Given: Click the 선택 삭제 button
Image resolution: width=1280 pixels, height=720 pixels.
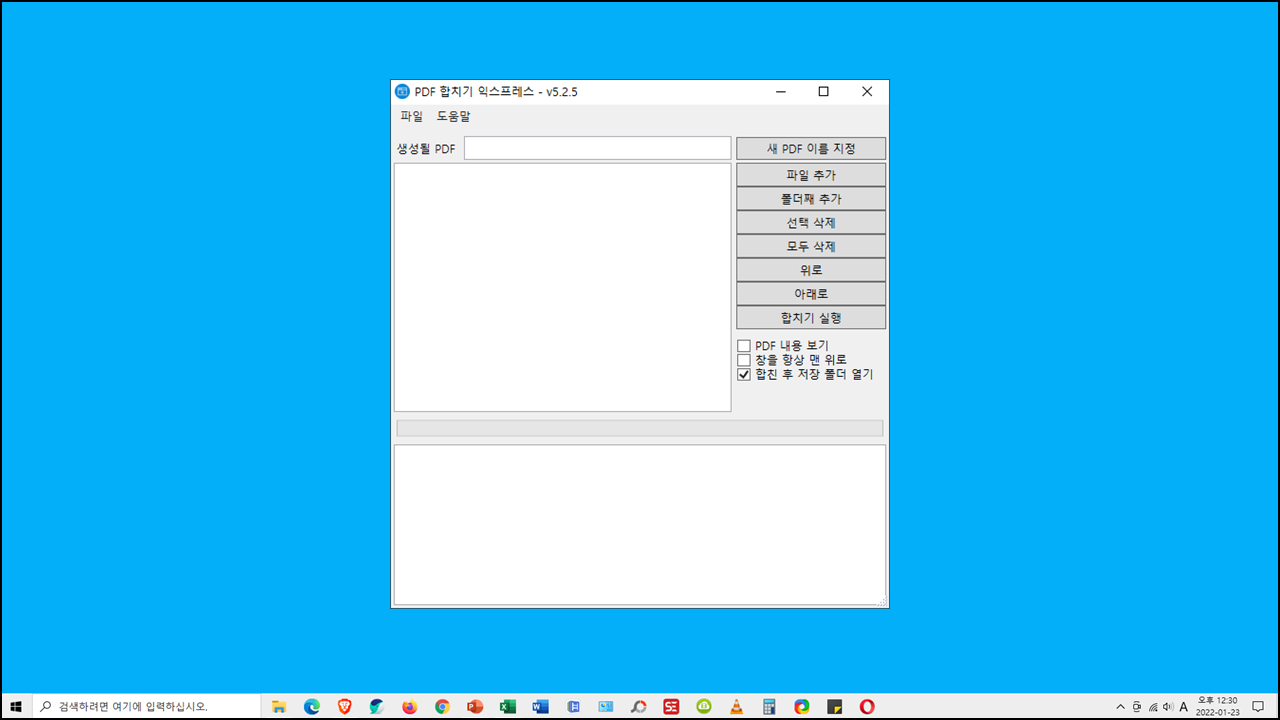Looking at the screenshot, I should click(811, 222).
